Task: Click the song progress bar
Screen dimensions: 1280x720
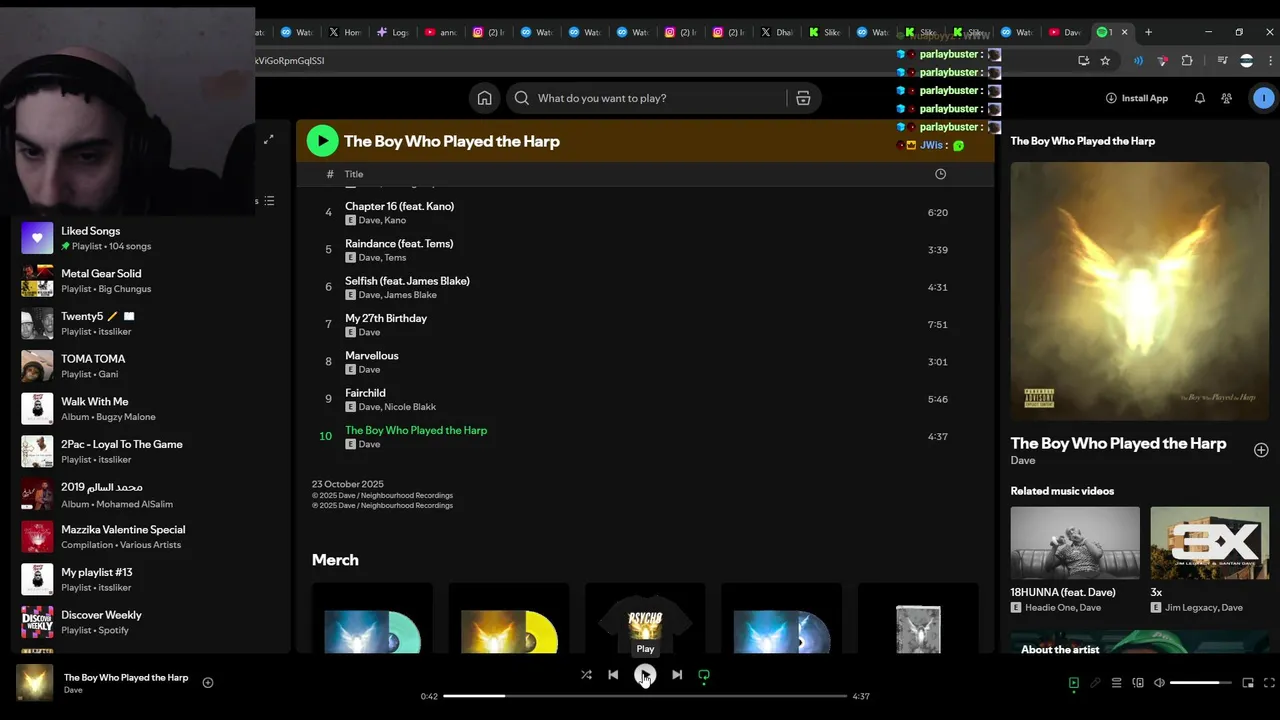Action: [x=645, y=696]
